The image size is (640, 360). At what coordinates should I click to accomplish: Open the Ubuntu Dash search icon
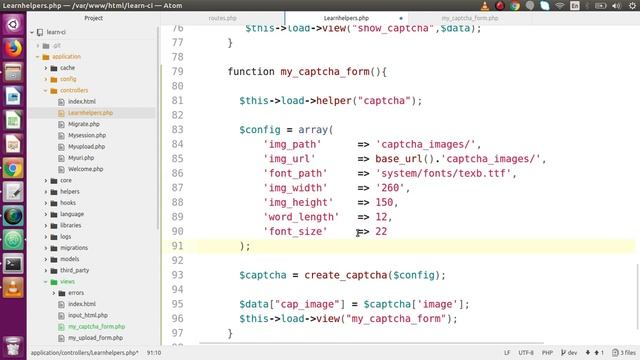(x=13, y=24)
